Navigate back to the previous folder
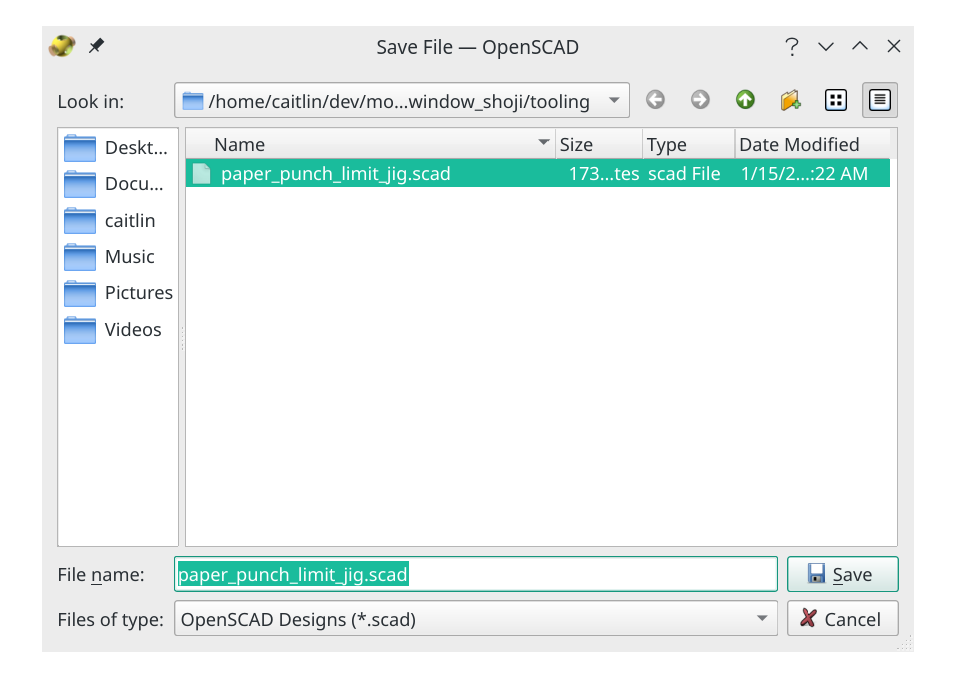Viewport: 959px width, 675px height. [x=655, y=100]
